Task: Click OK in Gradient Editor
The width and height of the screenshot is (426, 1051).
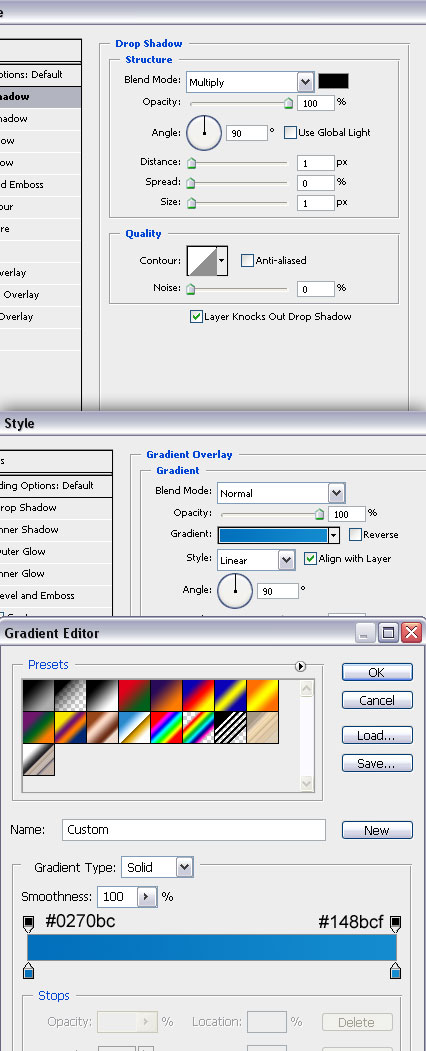Action: pos(377,672)
